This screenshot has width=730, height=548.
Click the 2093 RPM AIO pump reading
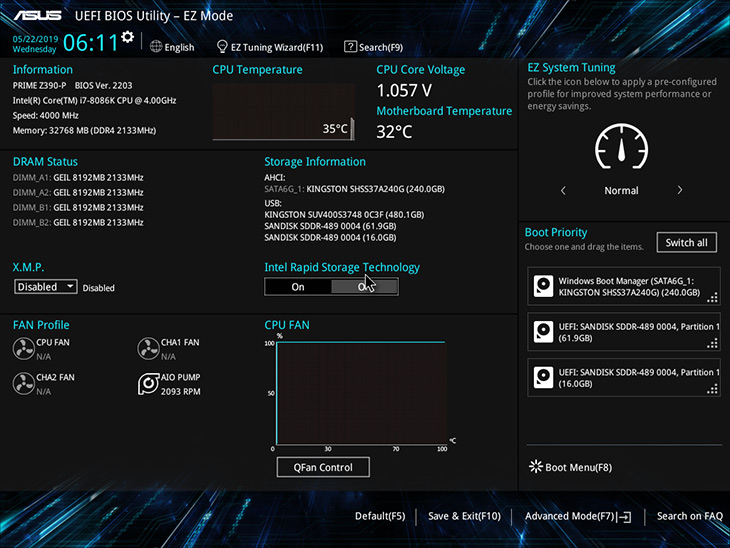pyautogui.click(x=181, y=392)
